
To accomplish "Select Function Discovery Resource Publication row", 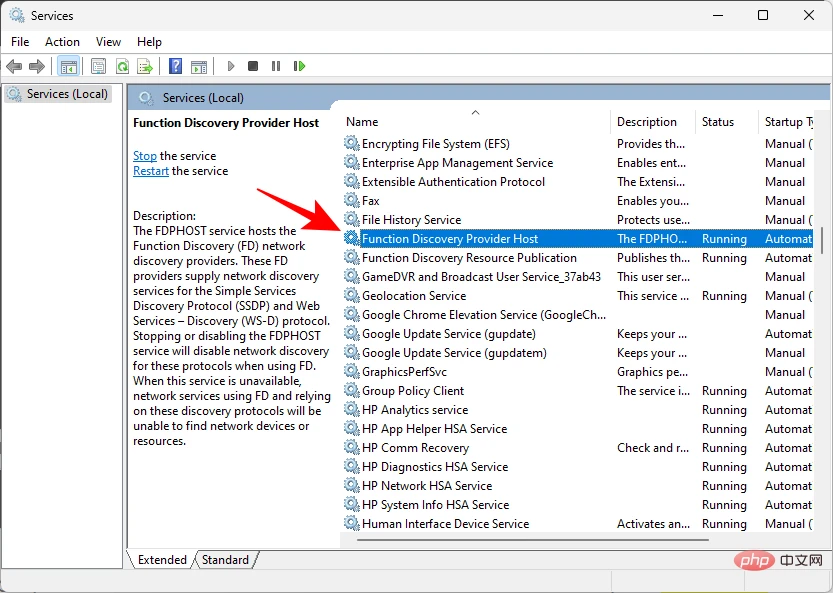I will click(577, 258).
